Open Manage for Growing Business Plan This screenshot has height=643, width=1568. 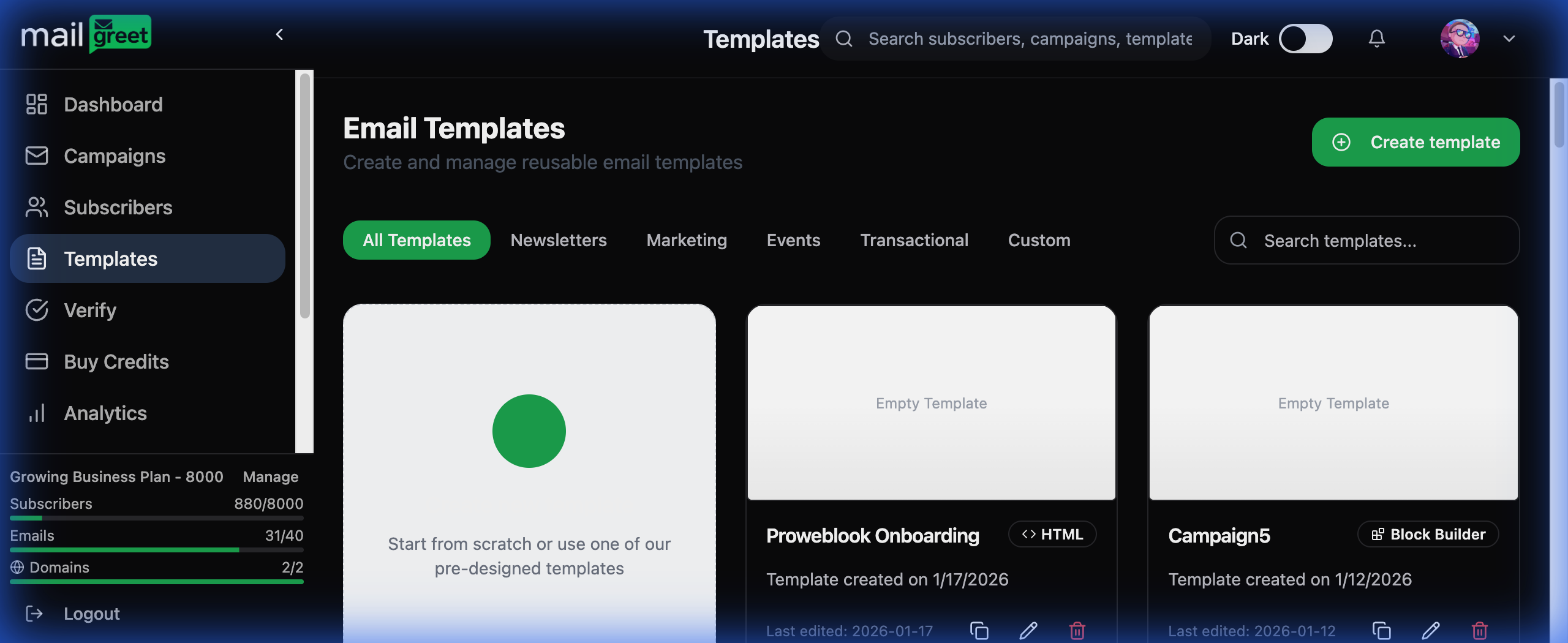point(270,476)
